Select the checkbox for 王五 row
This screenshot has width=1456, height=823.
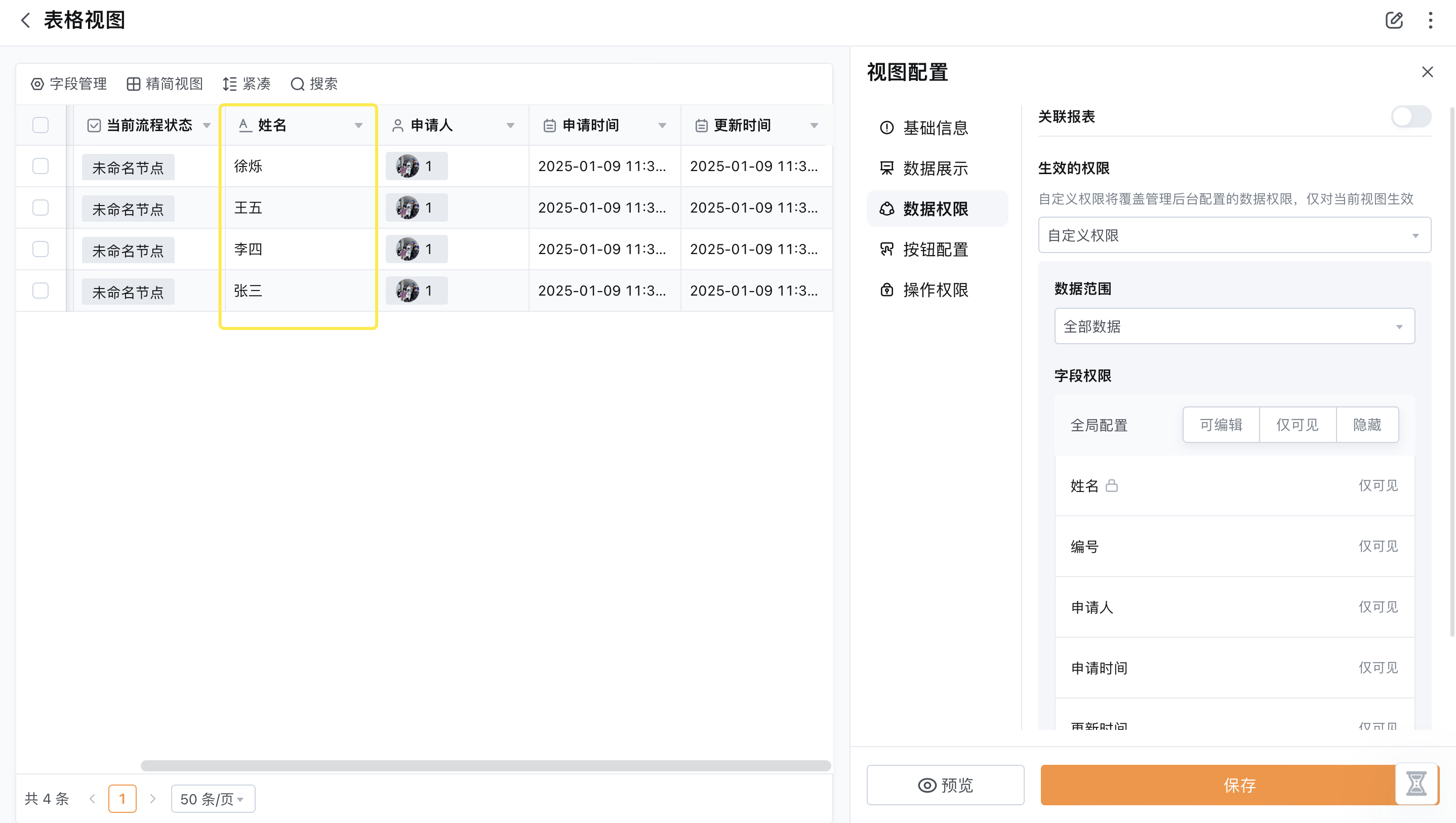[x=40, y=208]
